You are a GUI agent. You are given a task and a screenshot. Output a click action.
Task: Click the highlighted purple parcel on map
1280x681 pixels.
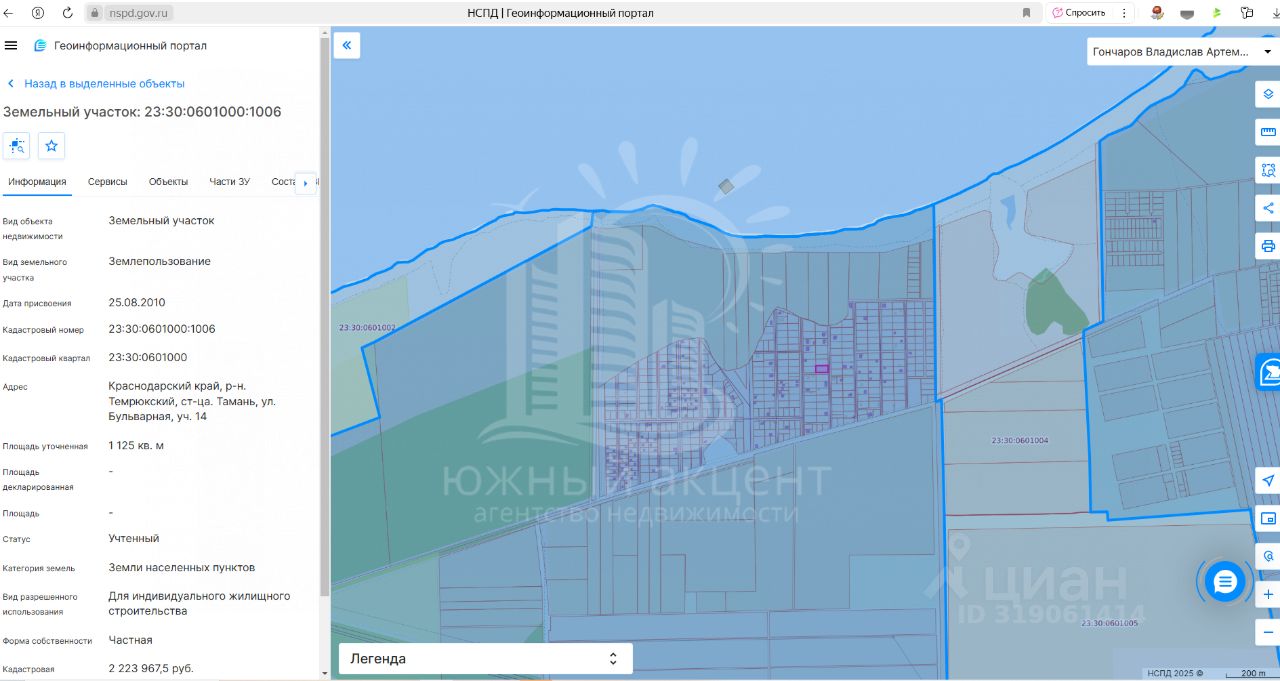coord(822,369)
